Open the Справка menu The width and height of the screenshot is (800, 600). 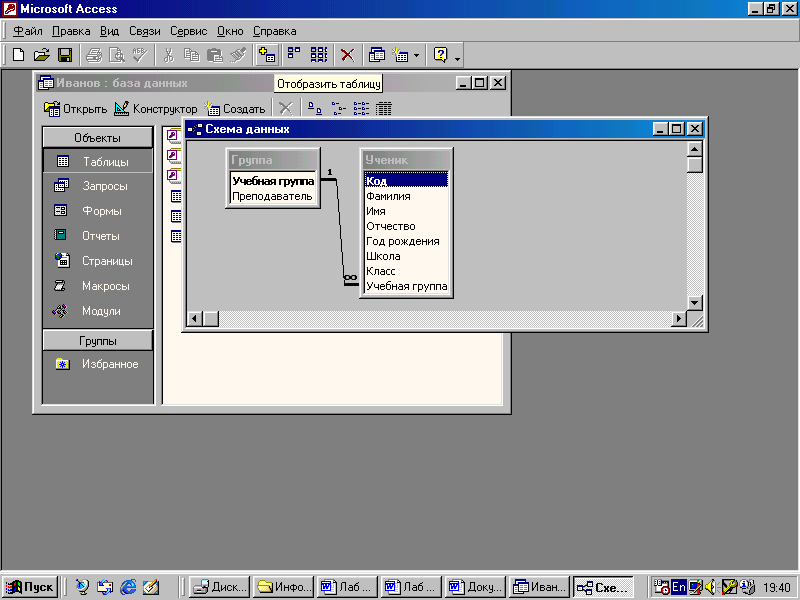(x=274, y=31)
